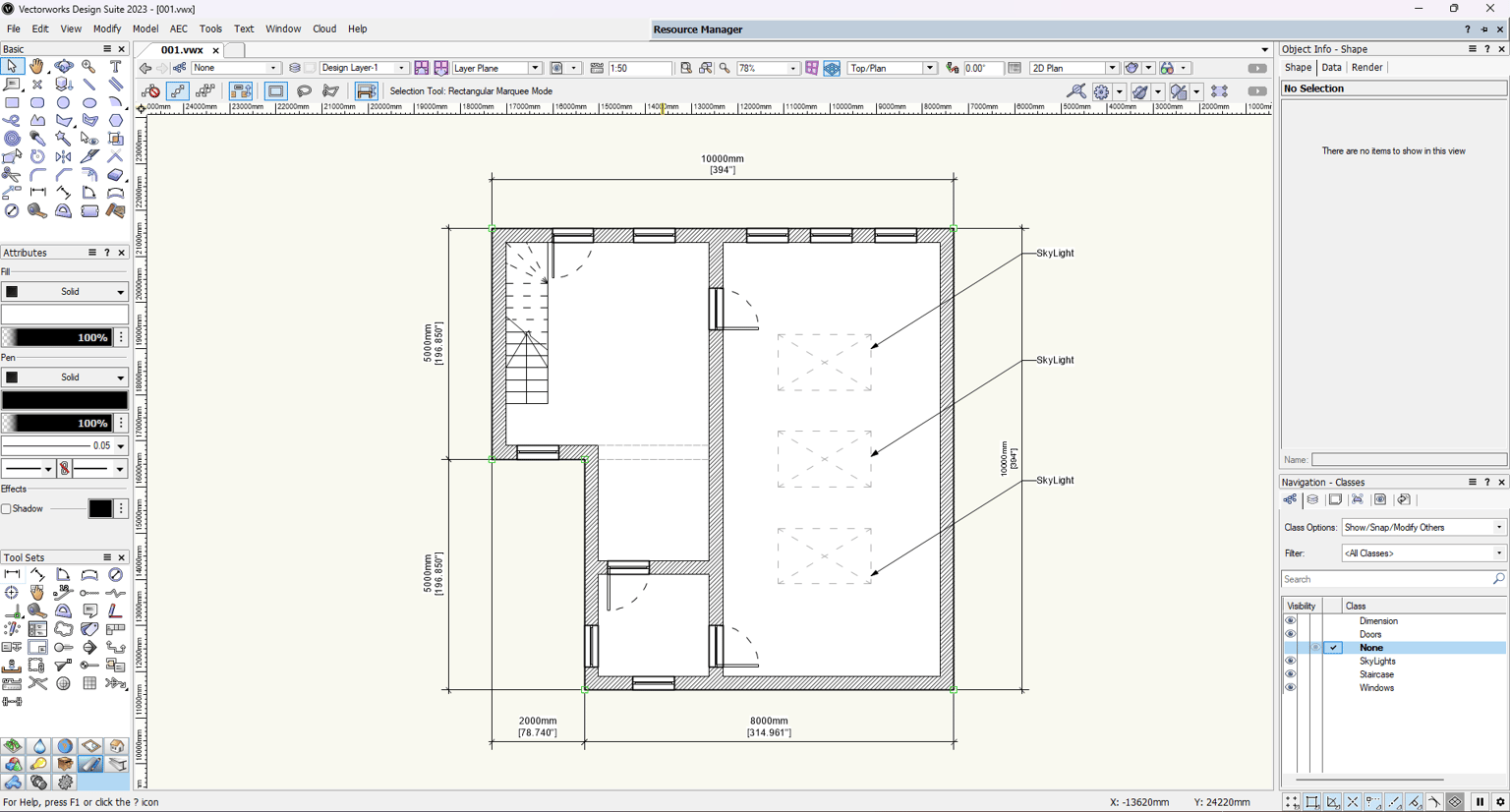This screenshot has height=812, width=1510.
Task: Click the fill color swatch
Action: [65, 315]
